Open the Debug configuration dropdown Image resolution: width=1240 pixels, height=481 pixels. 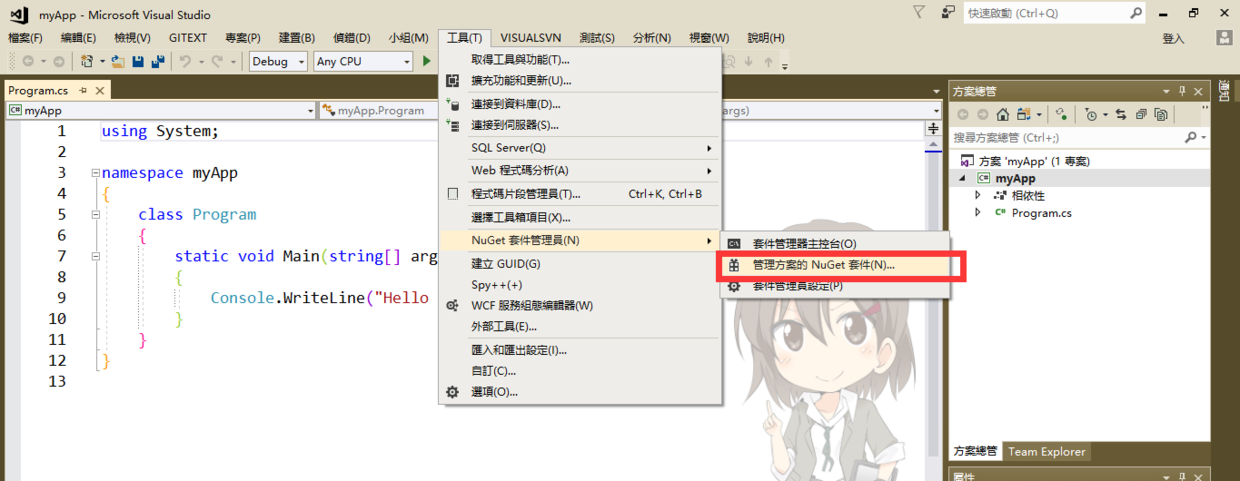(x=301, y=62)
